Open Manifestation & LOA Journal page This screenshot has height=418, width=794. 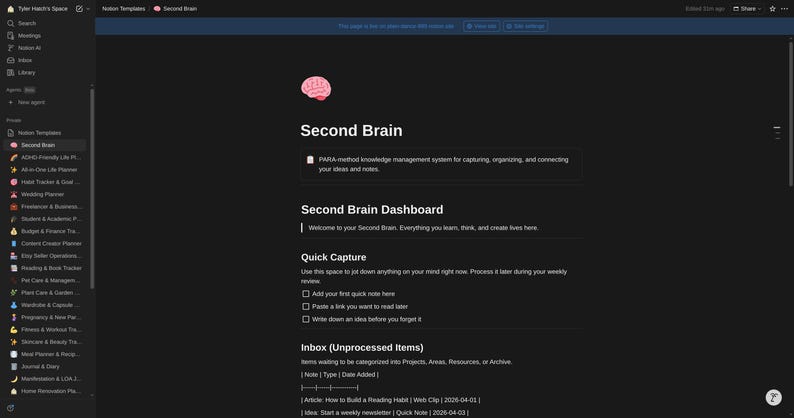point(46,378)
